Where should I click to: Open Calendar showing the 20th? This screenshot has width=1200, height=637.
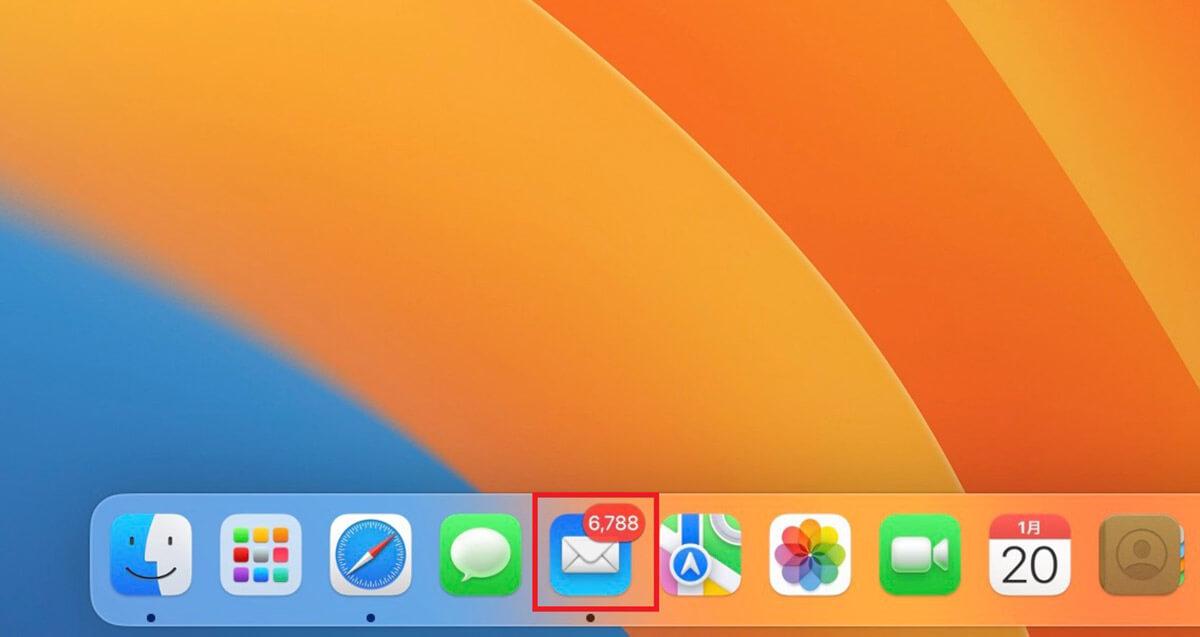pos(1030,555)
